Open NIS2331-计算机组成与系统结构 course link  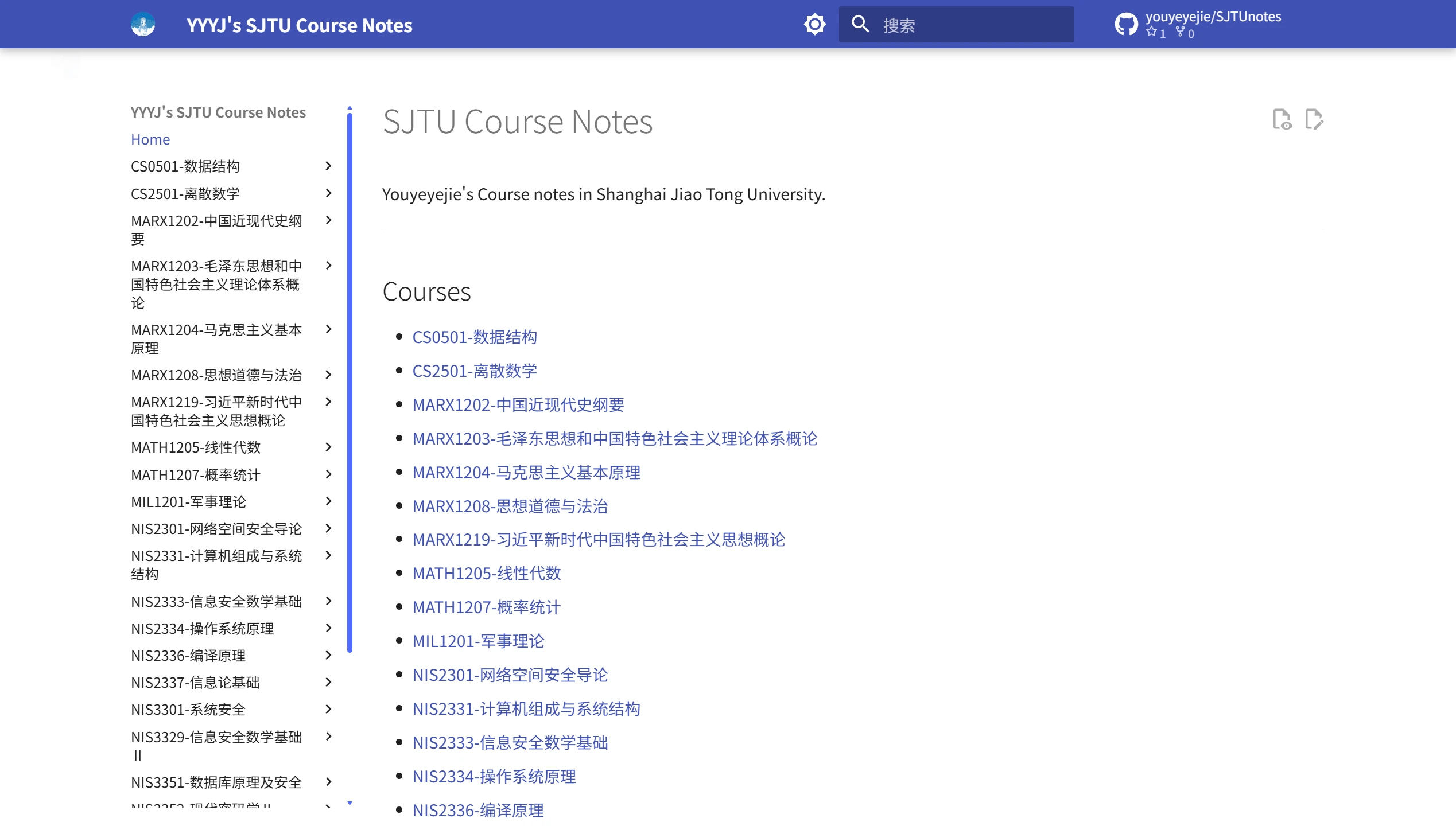pyautogui.click(x=526, y=709)
